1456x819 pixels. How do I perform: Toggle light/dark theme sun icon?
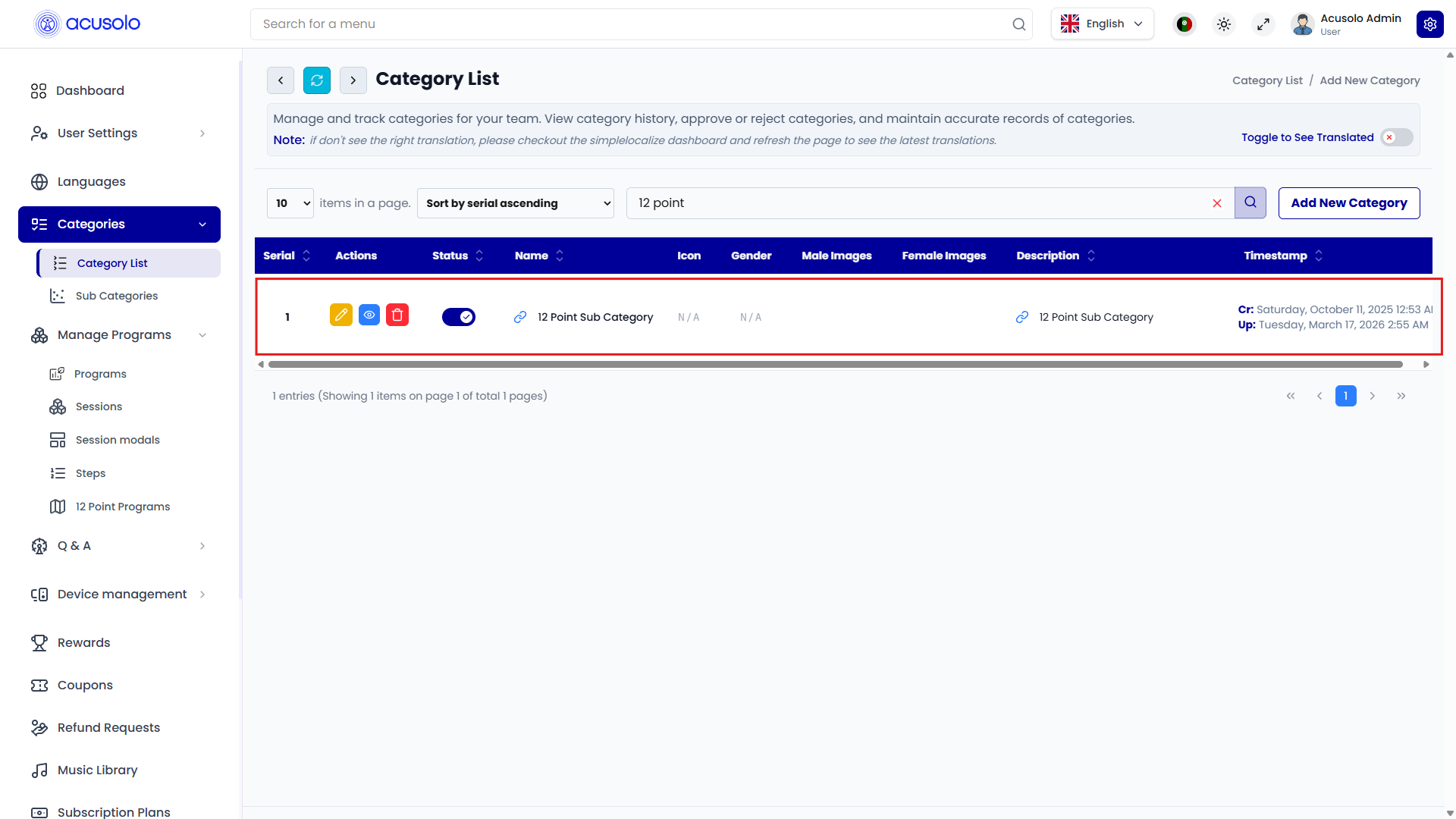(x=1223, y=24)
